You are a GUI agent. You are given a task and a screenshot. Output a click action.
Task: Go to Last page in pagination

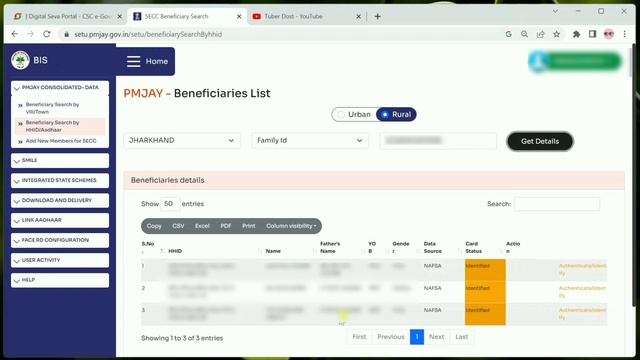point(462,337)
